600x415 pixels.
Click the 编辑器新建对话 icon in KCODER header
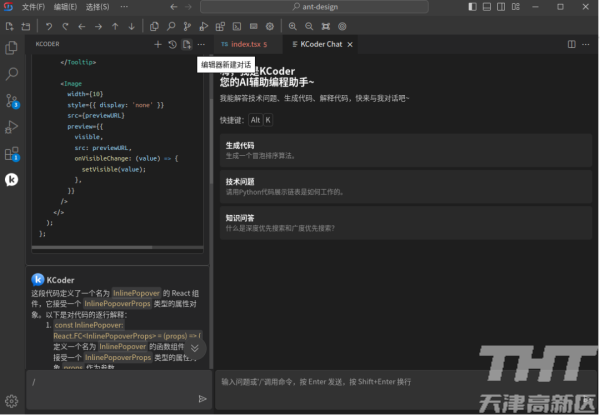click(187, 44)
